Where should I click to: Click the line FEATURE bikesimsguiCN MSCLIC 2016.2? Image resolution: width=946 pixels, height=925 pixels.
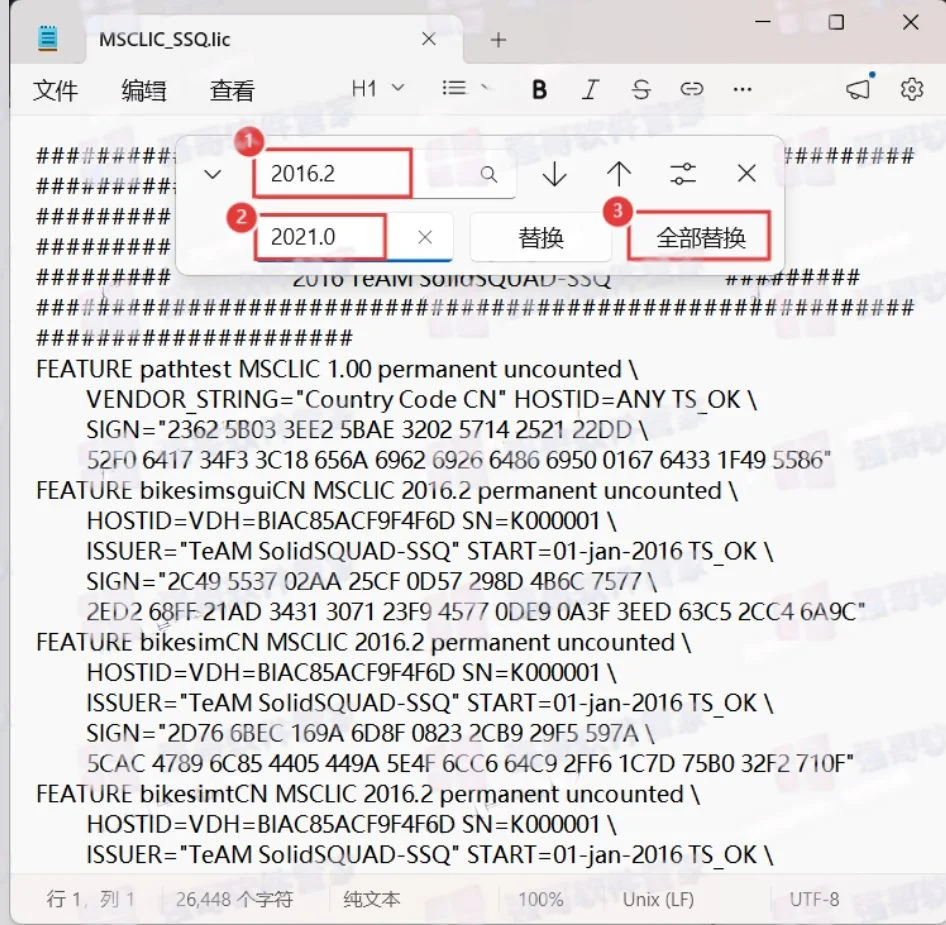(x=387, y=491)
